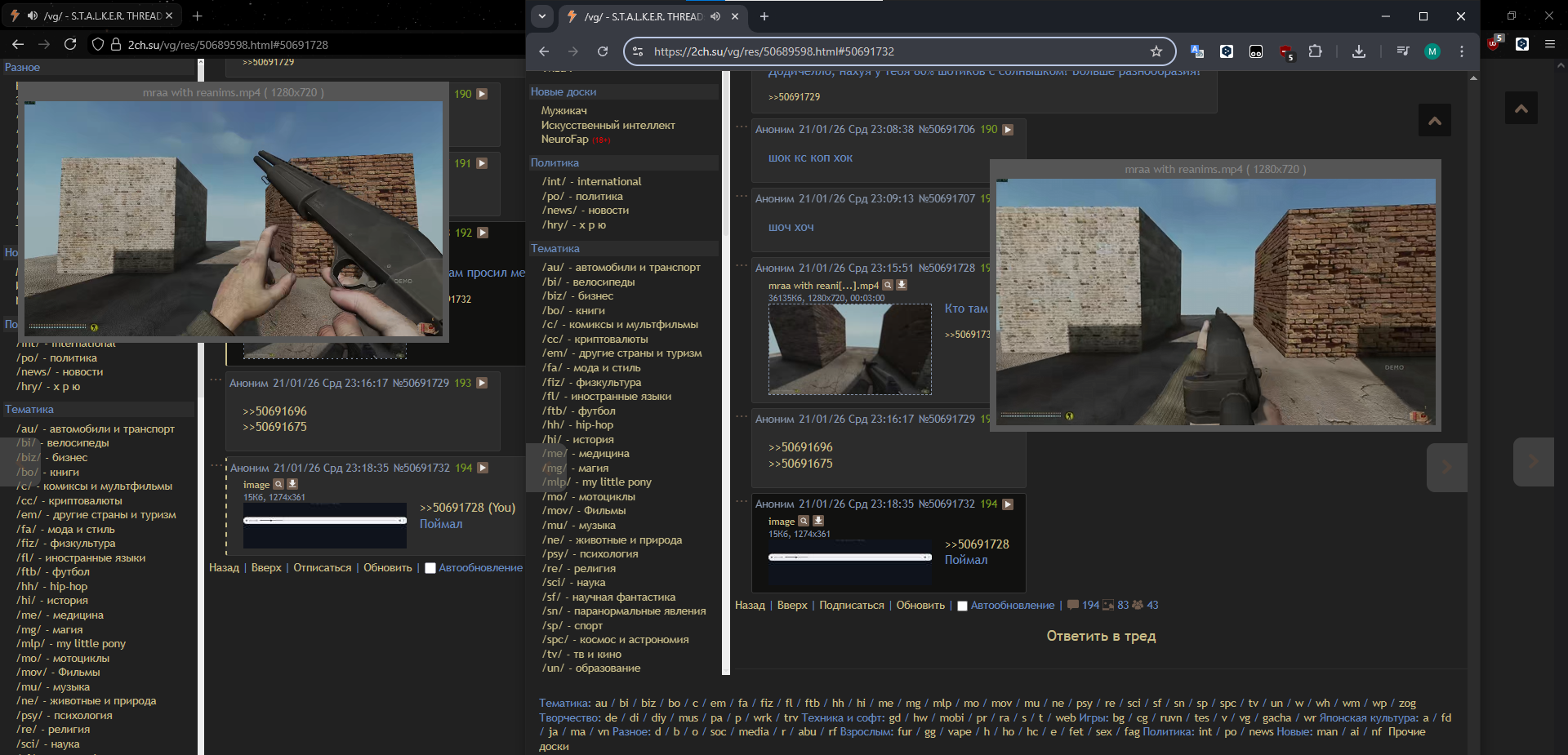The image size is (1568, 755).
Task: Open a new tab in Firefox window
Action: coord(198,16)
